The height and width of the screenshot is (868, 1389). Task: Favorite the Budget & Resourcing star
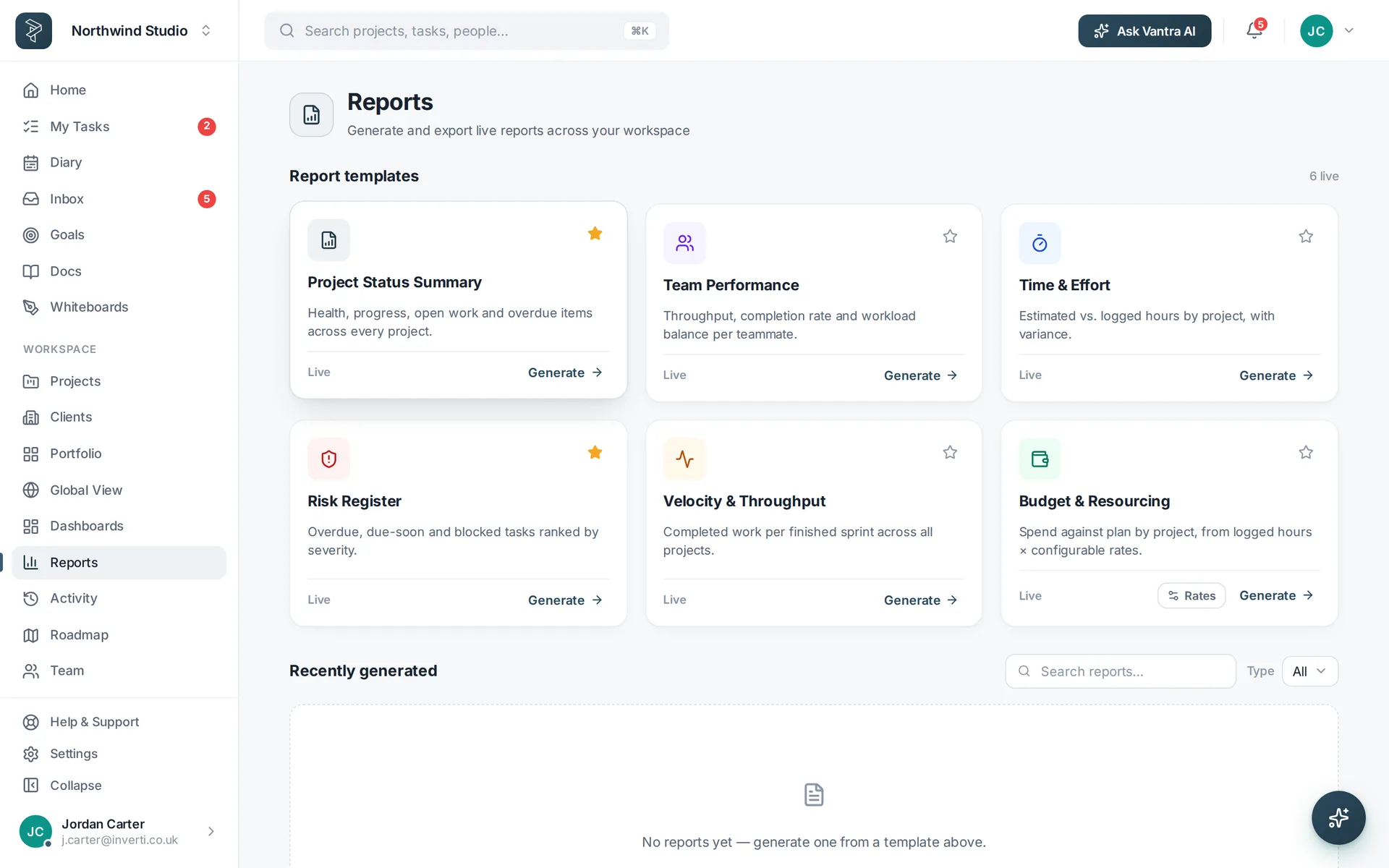[1306, 452]
